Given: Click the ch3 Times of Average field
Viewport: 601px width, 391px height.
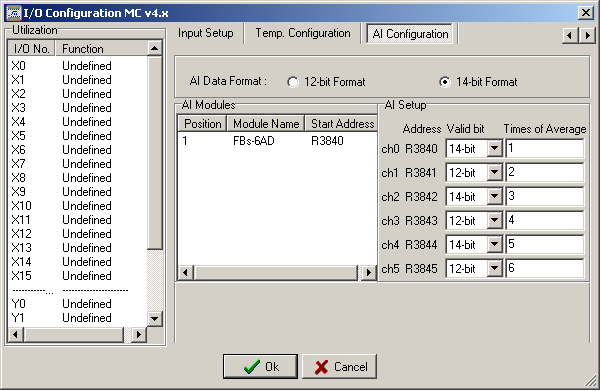Looking at the screenshot, I should (x=545, y=220).
